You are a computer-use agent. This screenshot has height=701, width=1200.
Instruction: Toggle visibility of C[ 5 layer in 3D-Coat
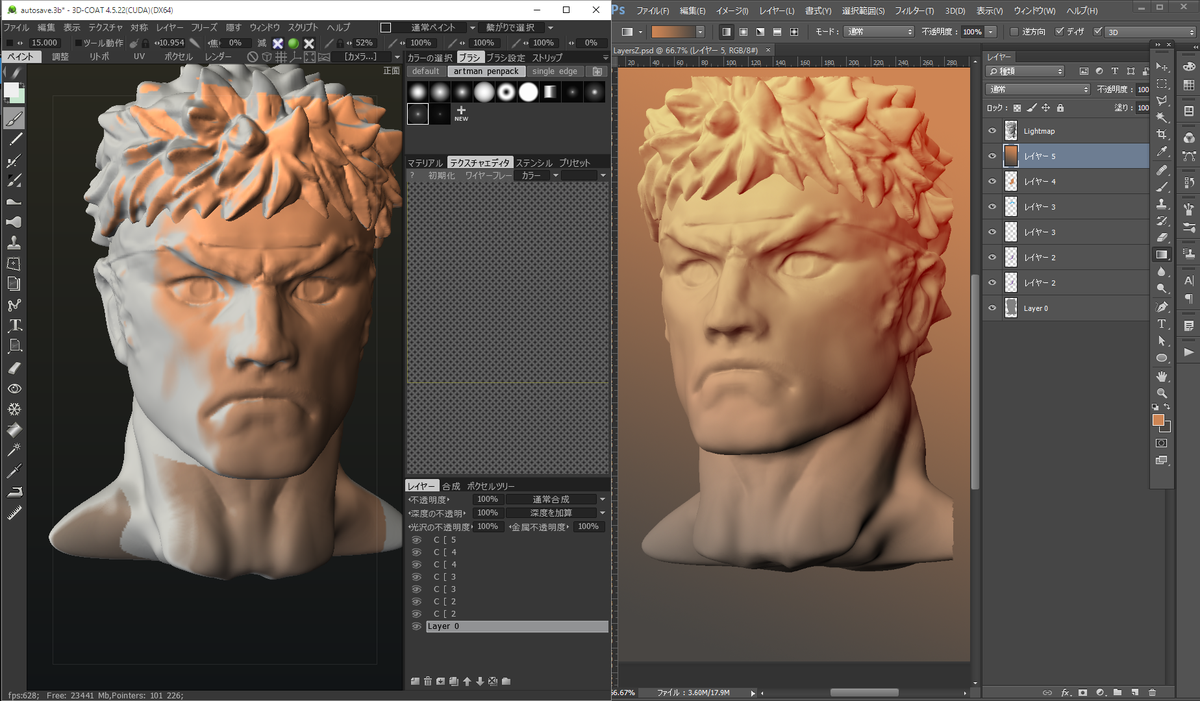point(417,540)
